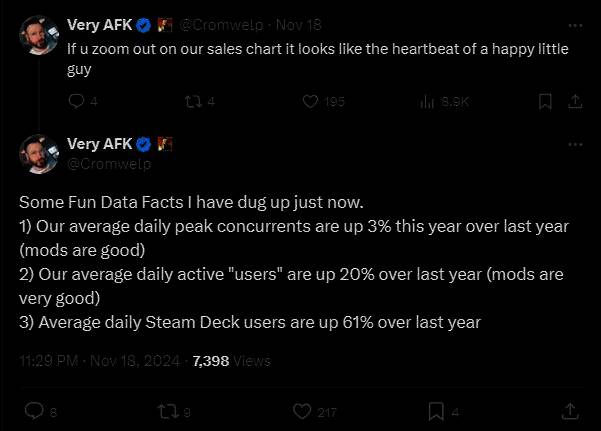Bookmark the main tweet with 4 bookmarks
Screen dimensions: 601x431
tap(437, 410)
